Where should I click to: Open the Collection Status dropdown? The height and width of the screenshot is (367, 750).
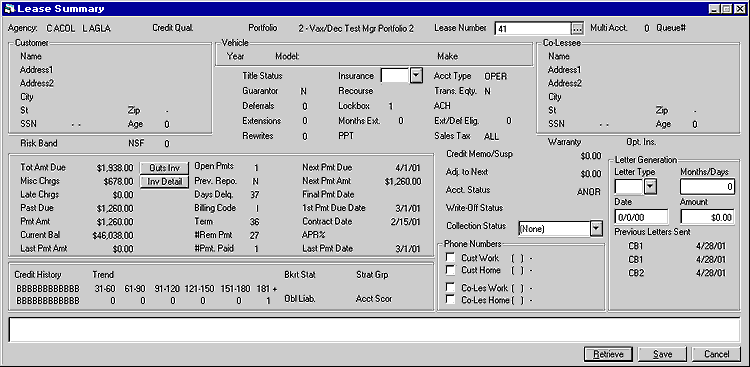[596, 228]
